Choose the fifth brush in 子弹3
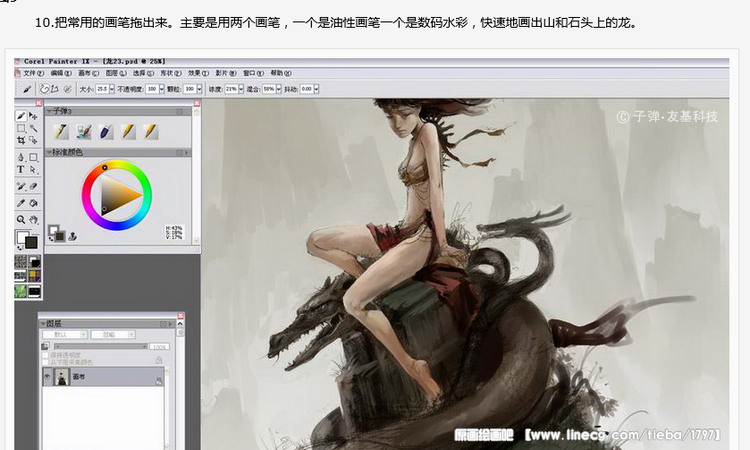750x450 pixels. click(x=150, y=132)
